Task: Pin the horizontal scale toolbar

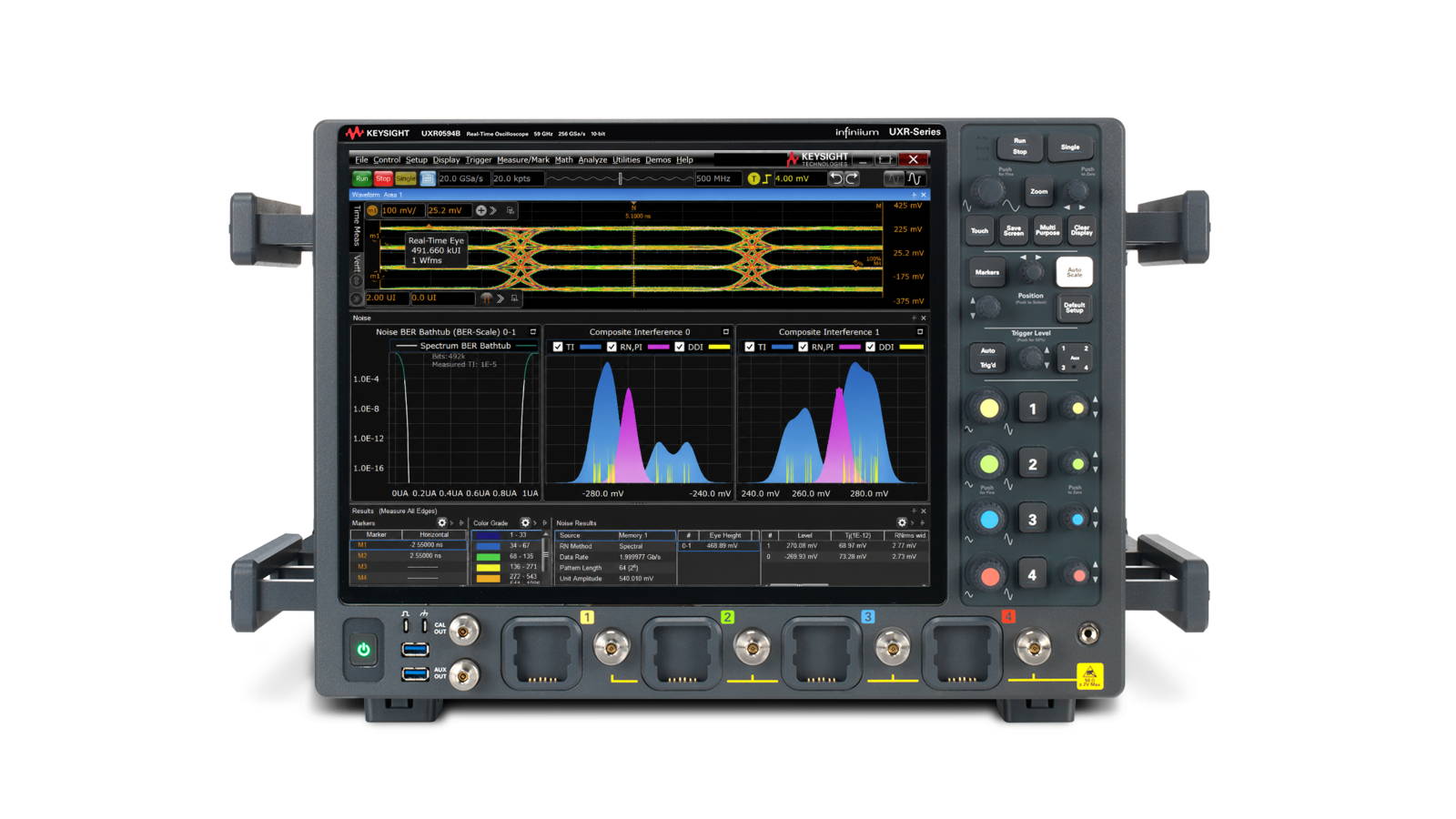Action: [x=514, y=298]
